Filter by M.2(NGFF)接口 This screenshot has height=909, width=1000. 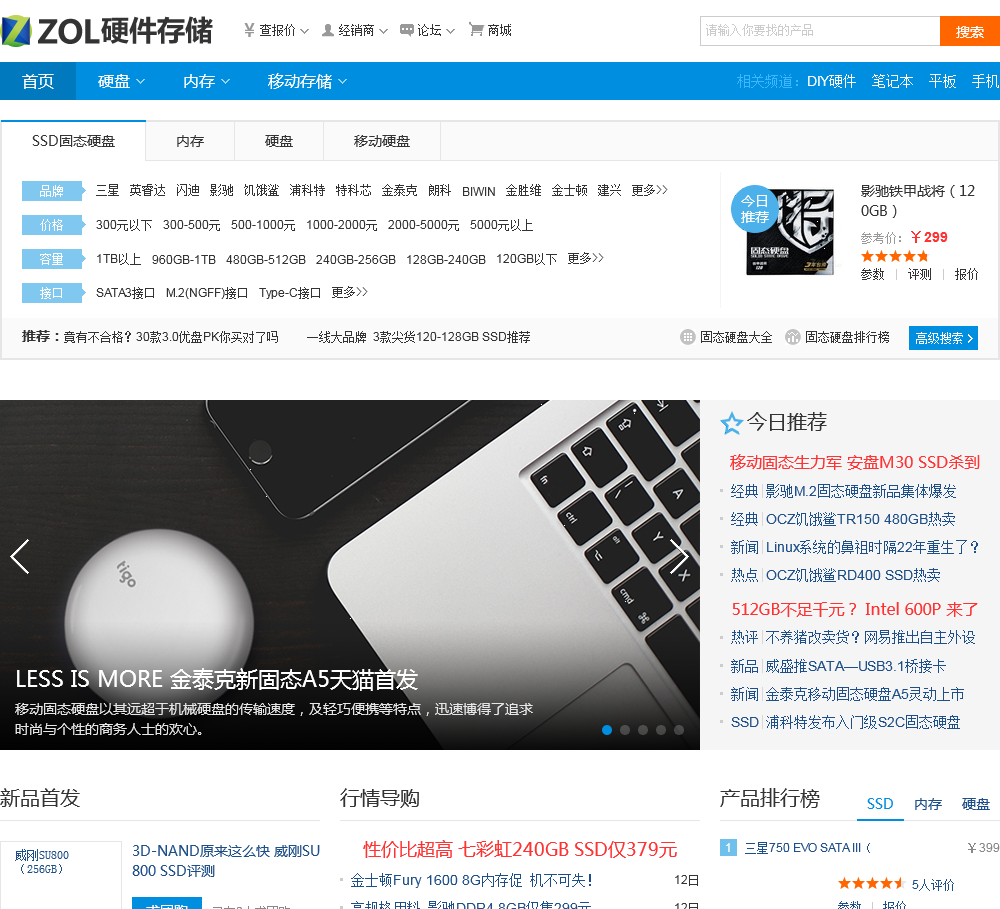tap(207, 293)
